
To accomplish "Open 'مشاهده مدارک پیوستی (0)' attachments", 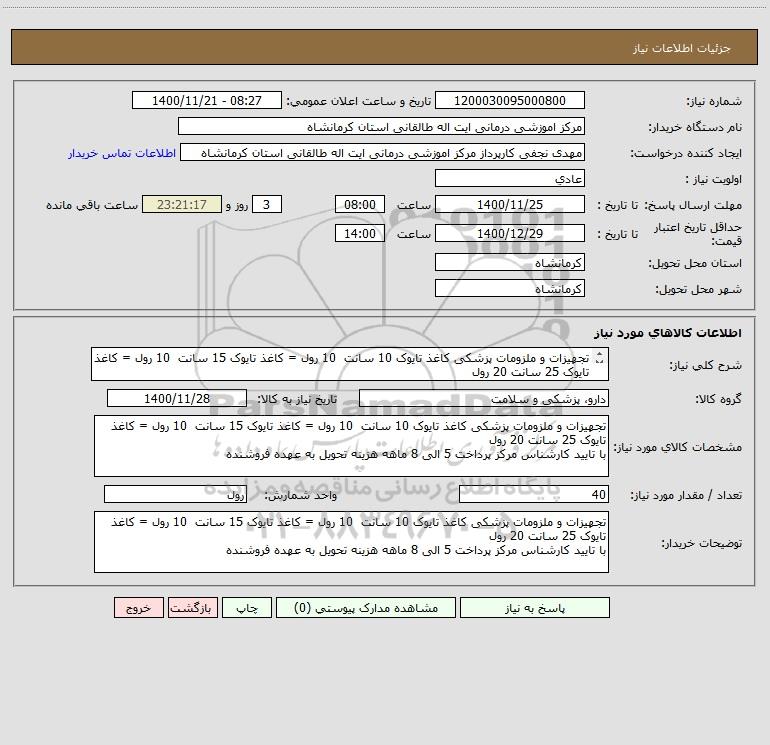I will click(366, 607).
